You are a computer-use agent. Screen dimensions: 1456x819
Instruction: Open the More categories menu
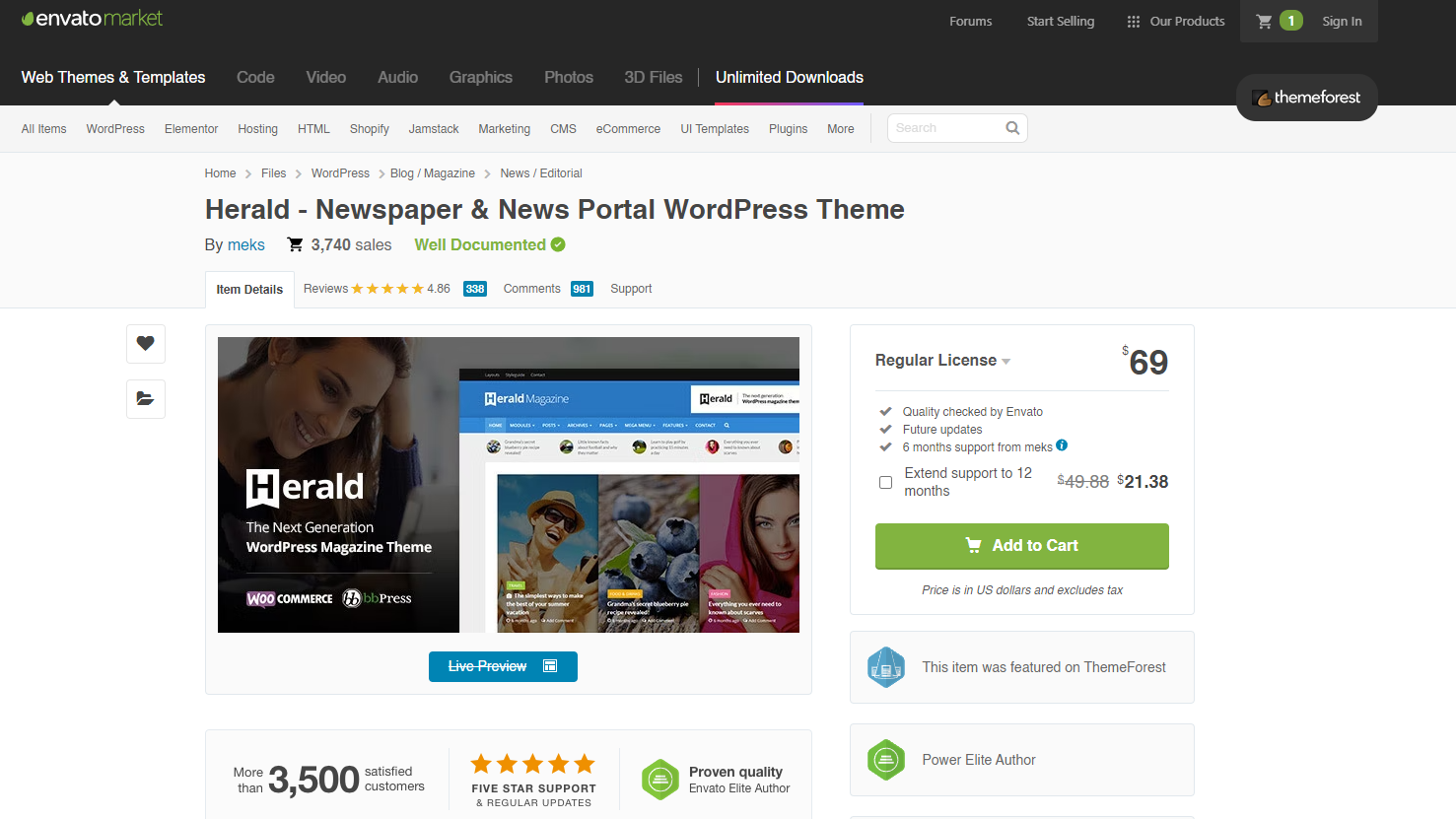pos(841,129)
